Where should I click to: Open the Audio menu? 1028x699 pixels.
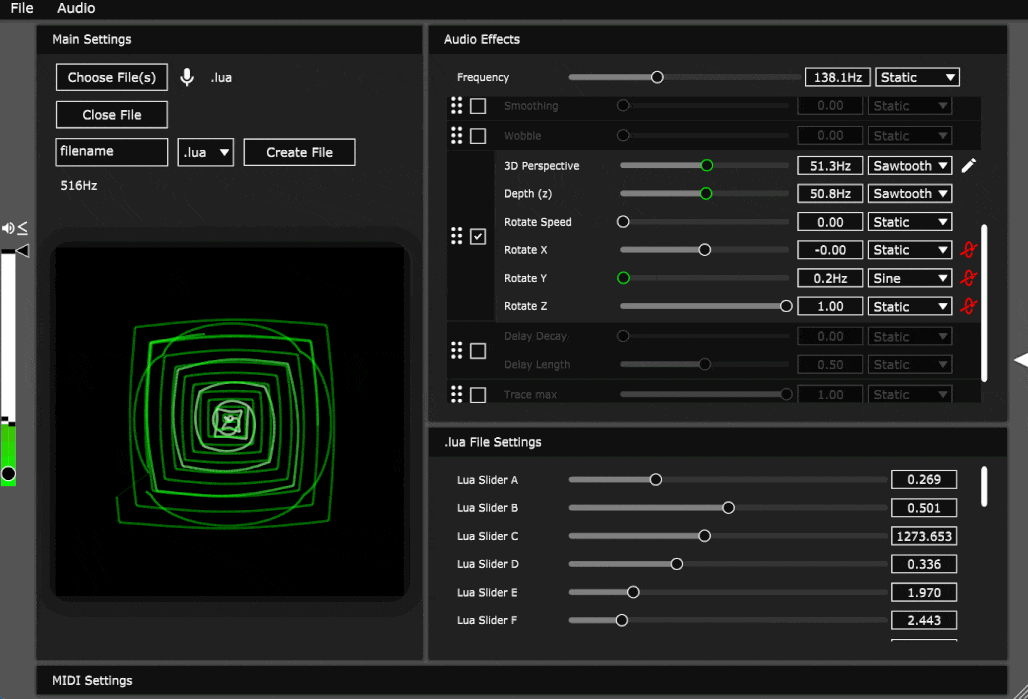[76, 8]
